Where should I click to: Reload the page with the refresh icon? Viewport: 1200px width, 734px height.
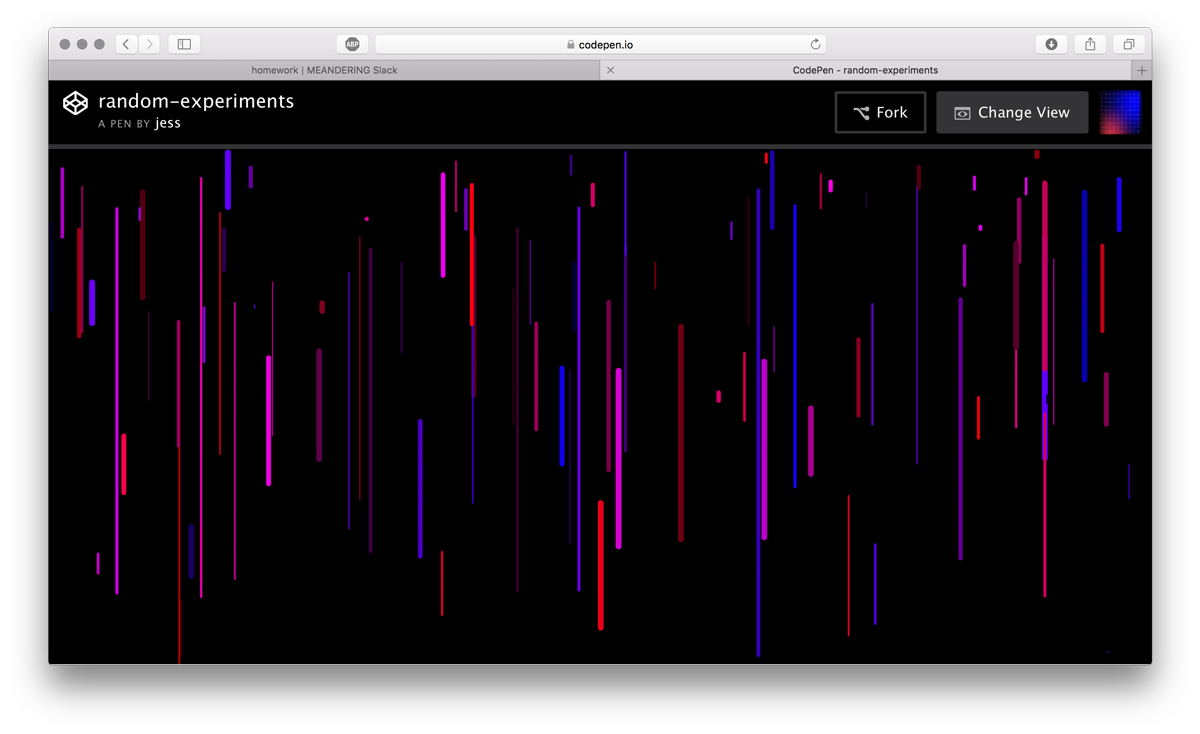(815, 44)
